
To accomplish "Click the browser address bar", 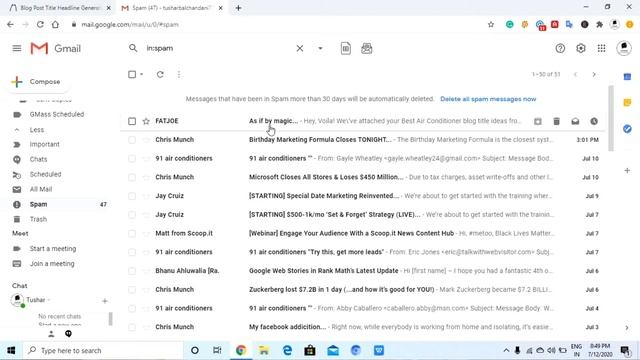I will point(278,24).
